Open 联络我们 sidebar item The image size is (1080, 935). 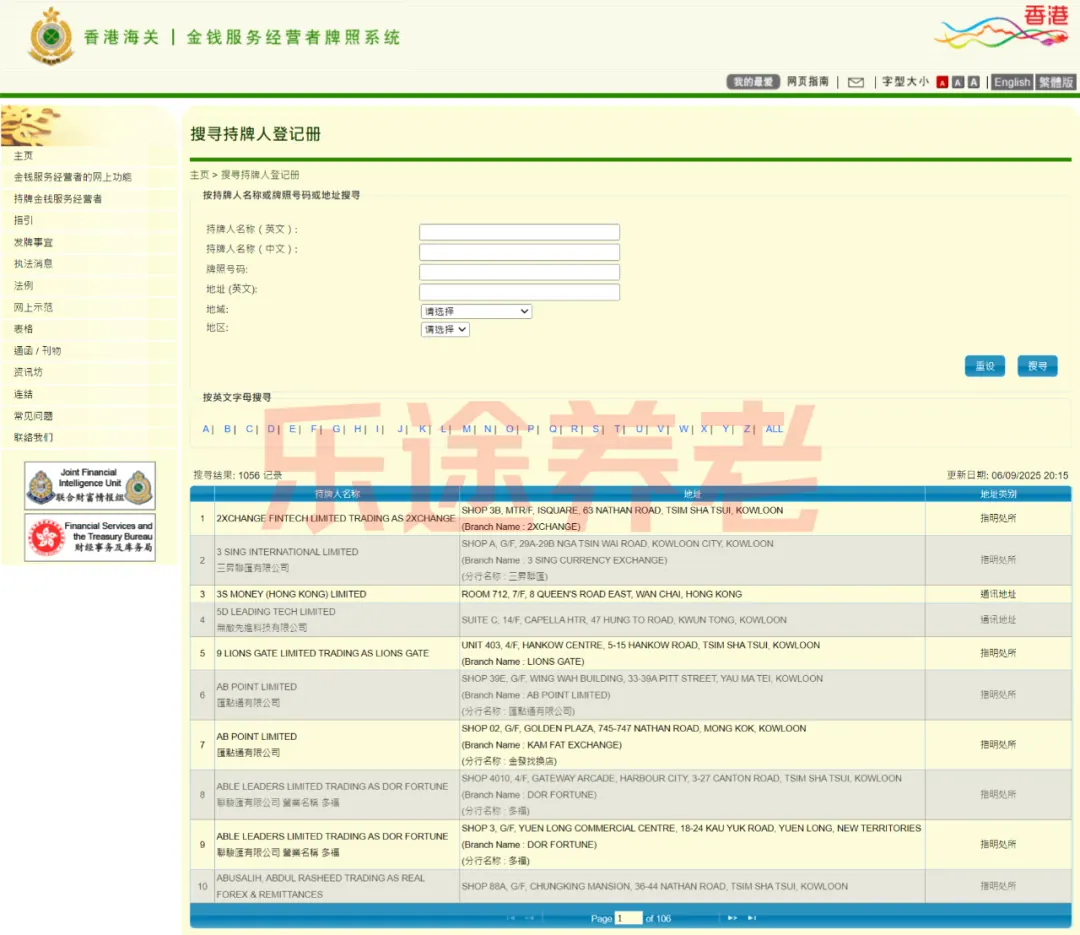(32, 438)
